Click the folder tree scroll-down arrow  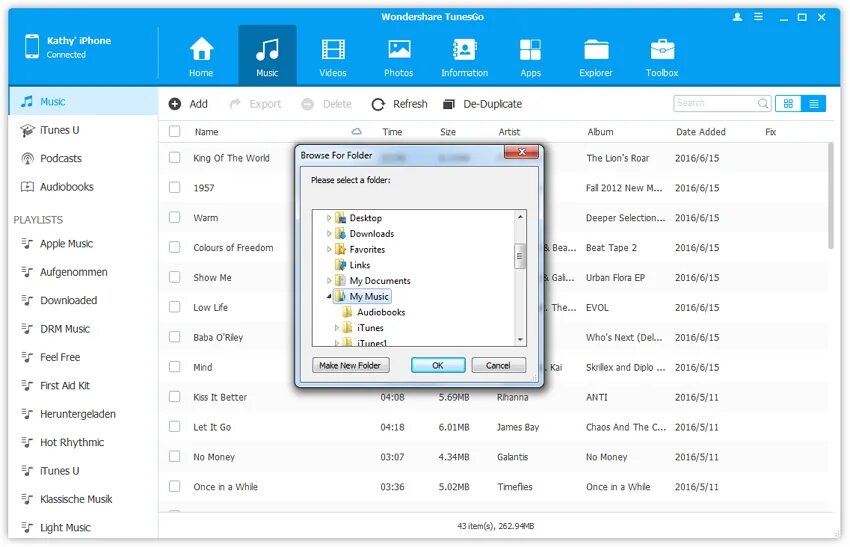(520, 340)
